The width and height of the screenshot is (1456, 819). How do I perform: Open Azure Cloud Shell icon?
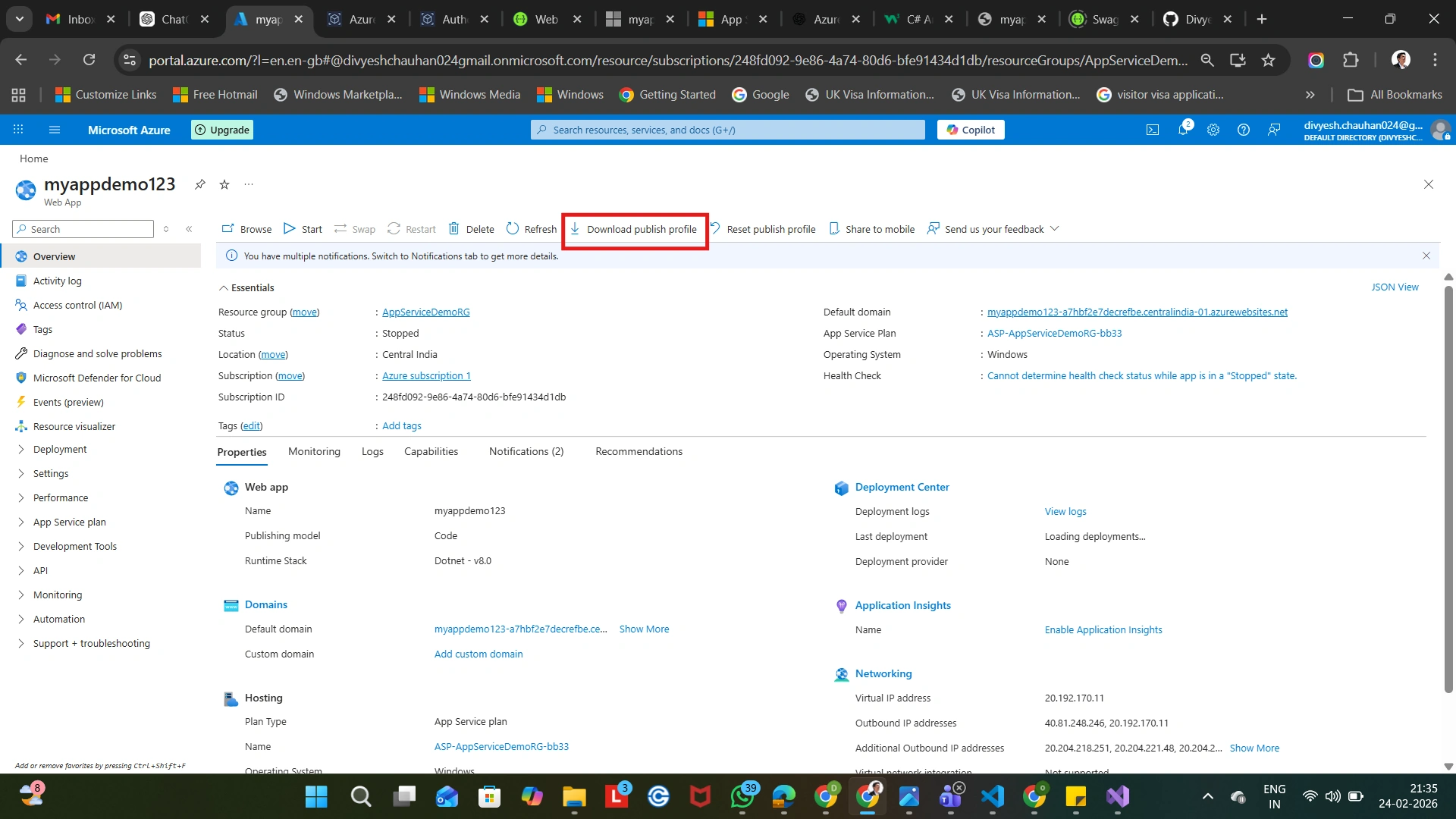(x=1153, y=130)
